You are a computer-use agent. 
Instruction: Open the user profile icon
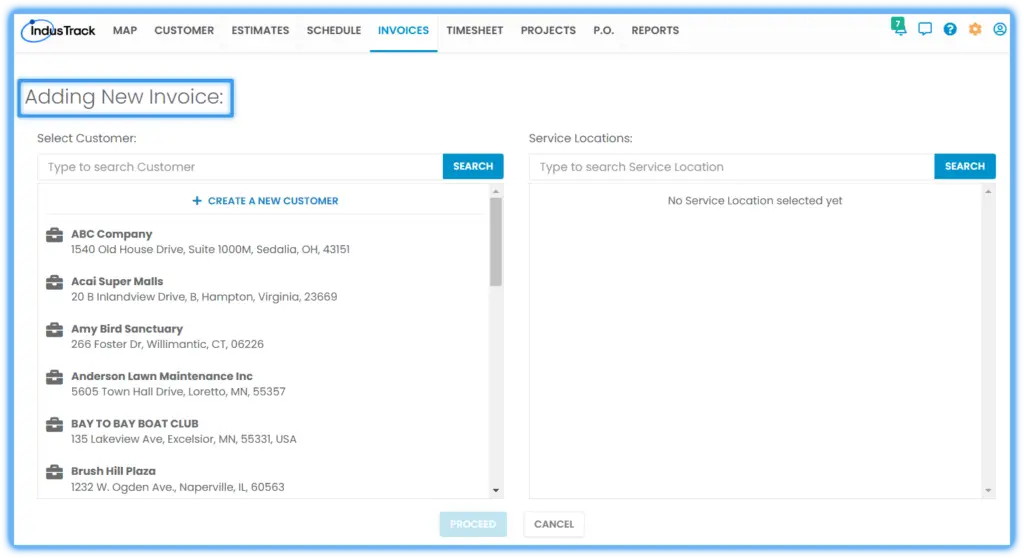click(x=1000, y=29)
